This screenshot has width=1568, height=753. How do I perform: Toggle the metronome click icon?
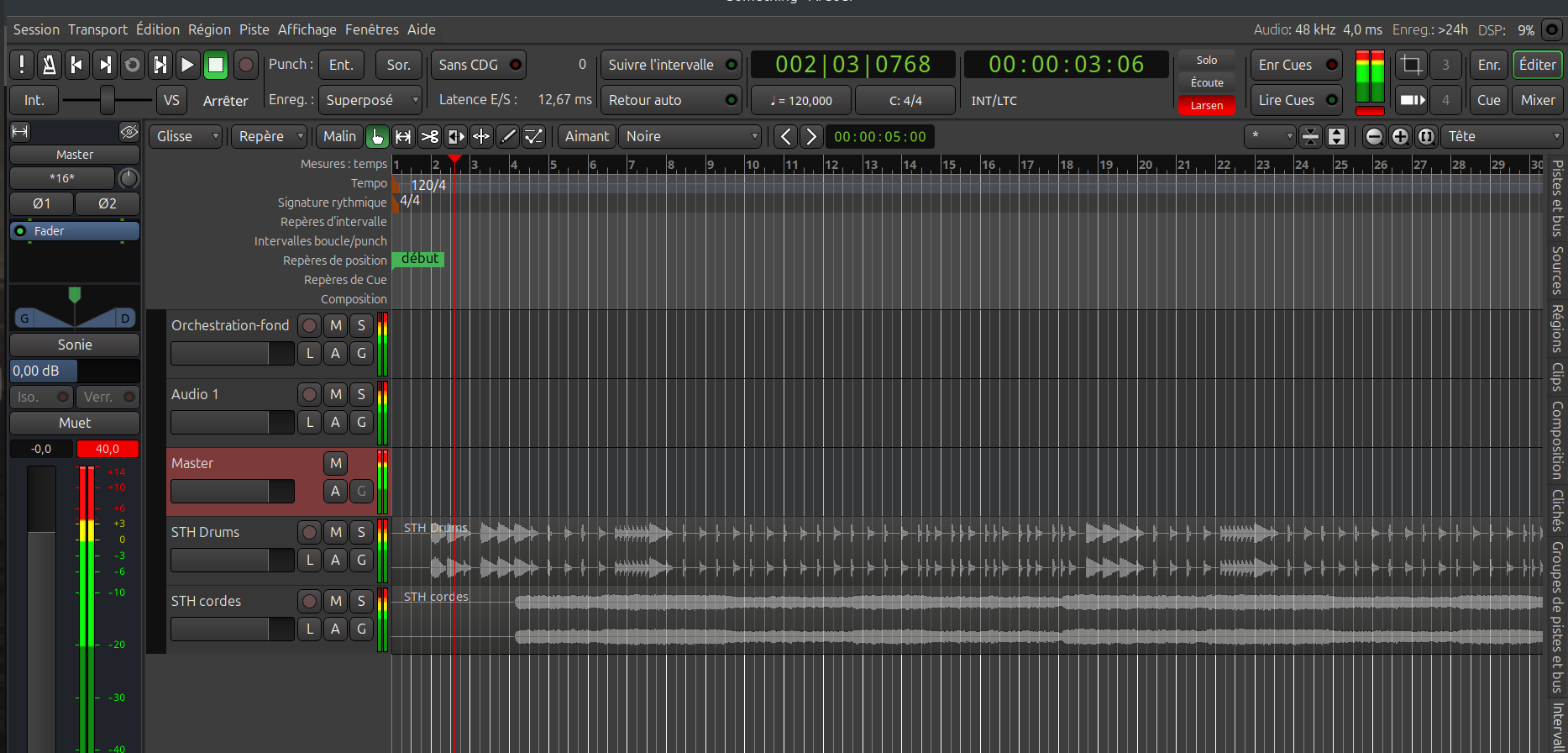[49, 65]
